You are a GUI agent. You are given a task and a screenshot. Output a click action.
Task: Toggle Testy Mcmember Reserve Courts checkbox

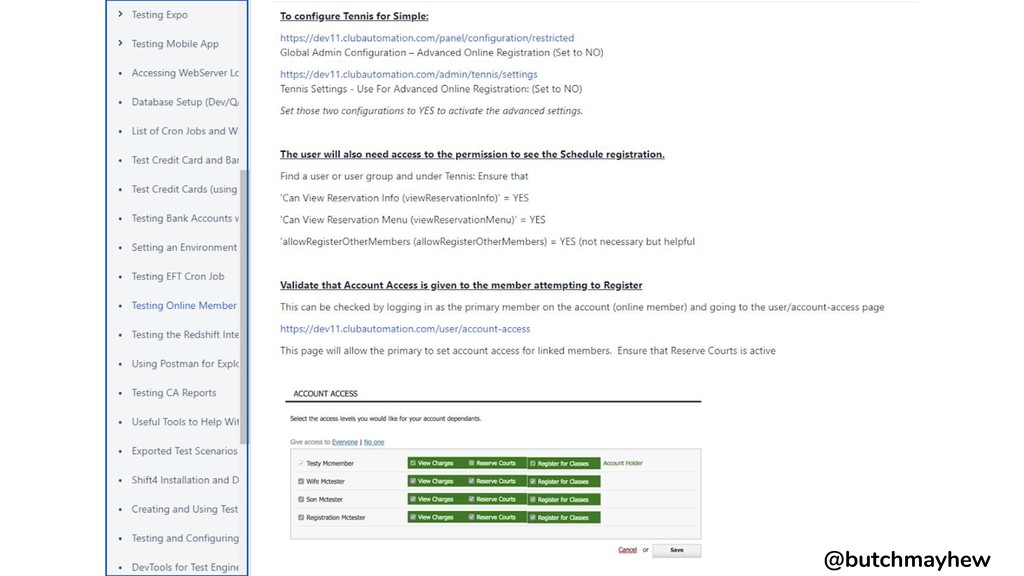471,463
